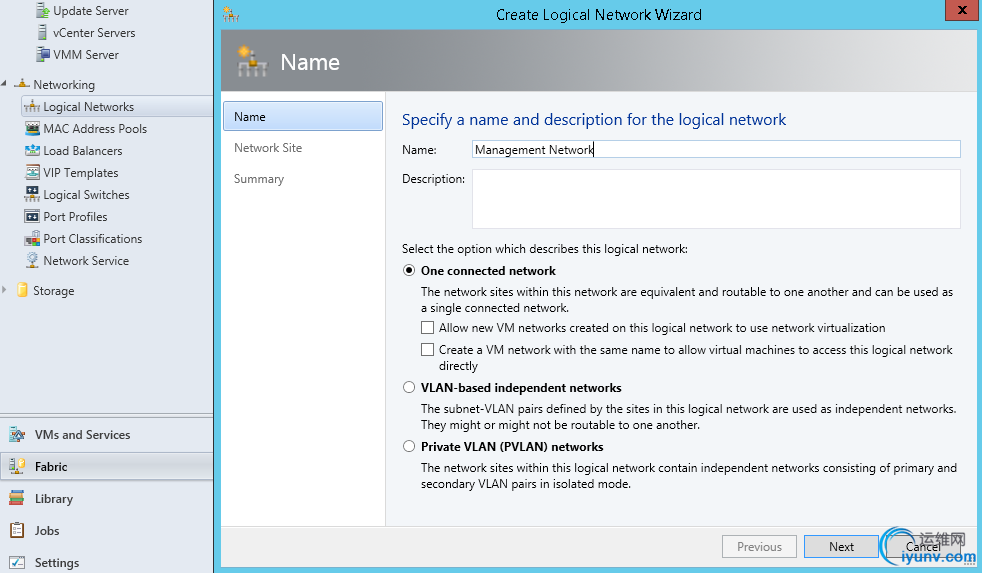Click the wizard title bar icon

point(231,14)
